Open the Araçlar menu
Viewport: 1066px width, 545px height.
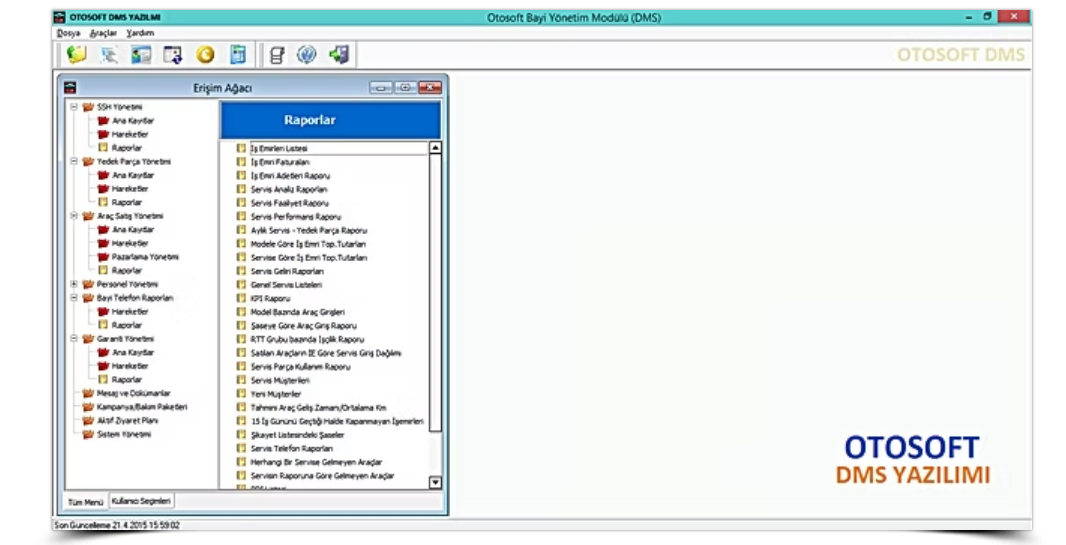(x=103, y=33)
